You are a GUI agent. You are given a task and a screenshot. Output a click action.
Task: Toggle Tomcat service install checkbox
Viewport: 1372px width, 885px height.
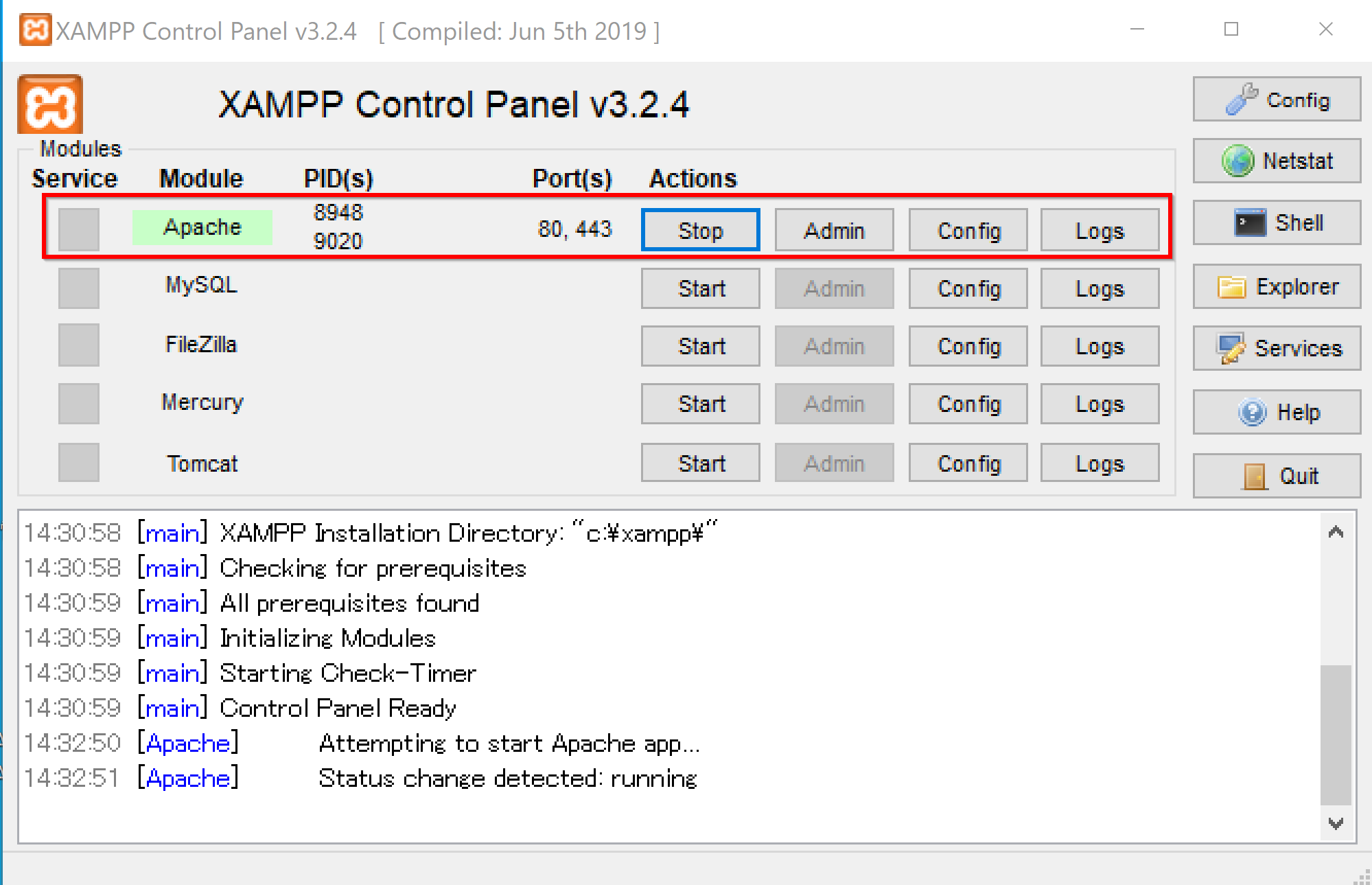(79, 462)
